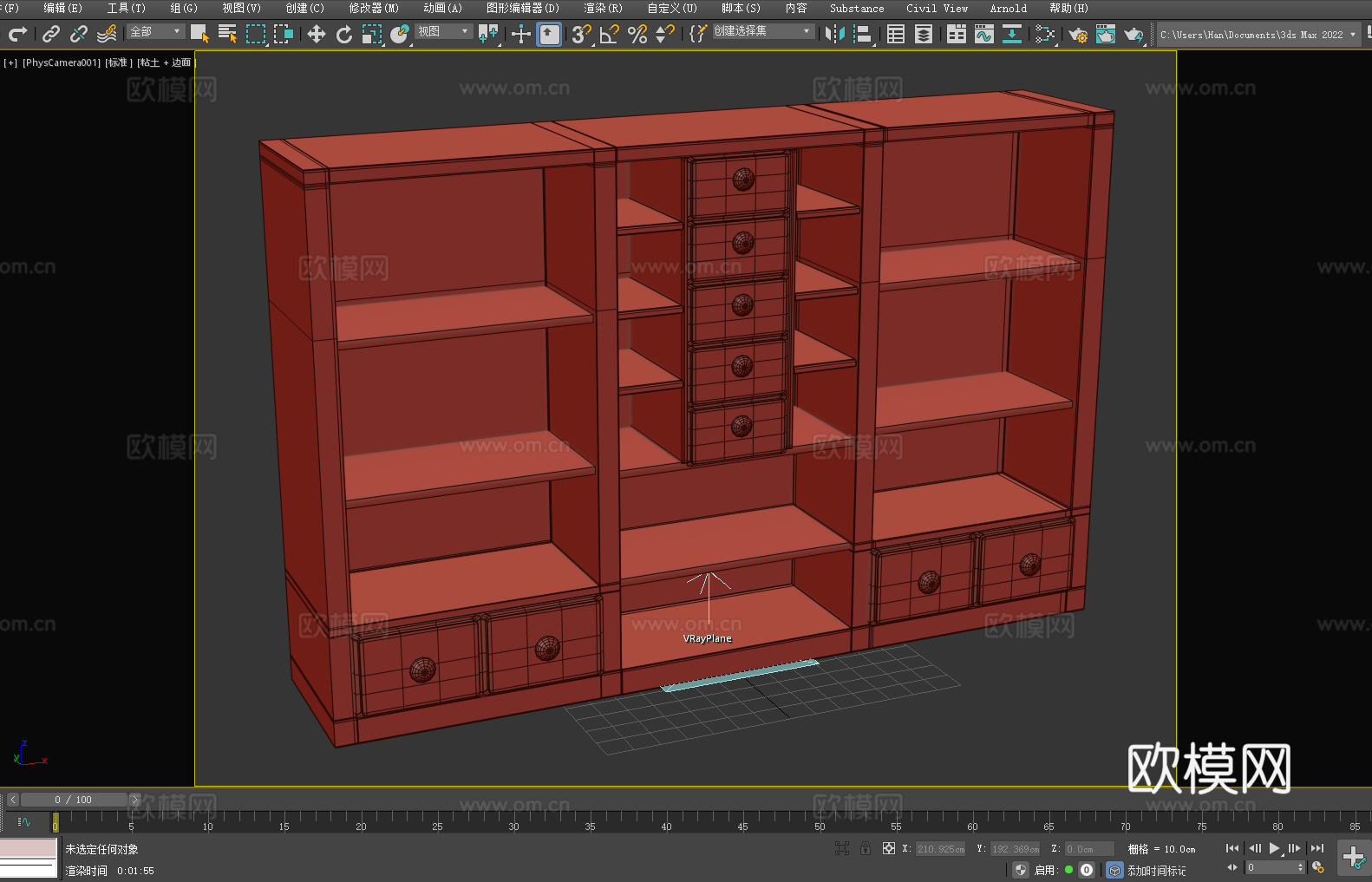Open the 工具(T) menu
Screen dimensions: 1372x882
point(126,8)
